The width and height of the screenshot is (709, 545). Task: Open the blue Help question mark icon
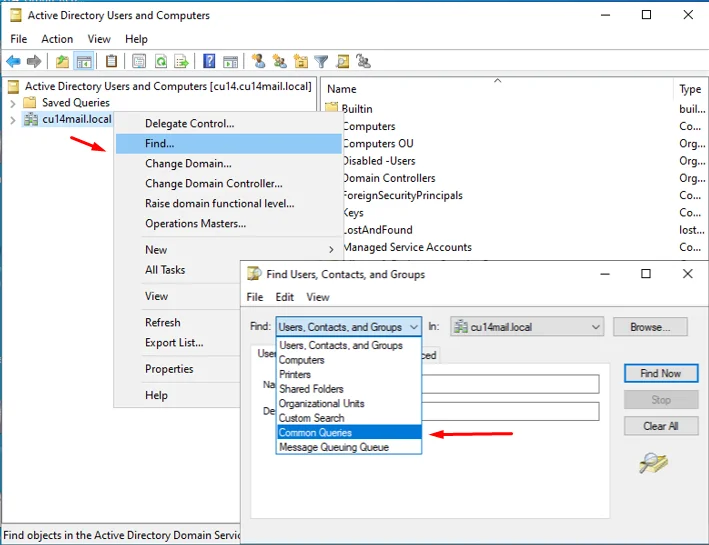click(209, 61)
